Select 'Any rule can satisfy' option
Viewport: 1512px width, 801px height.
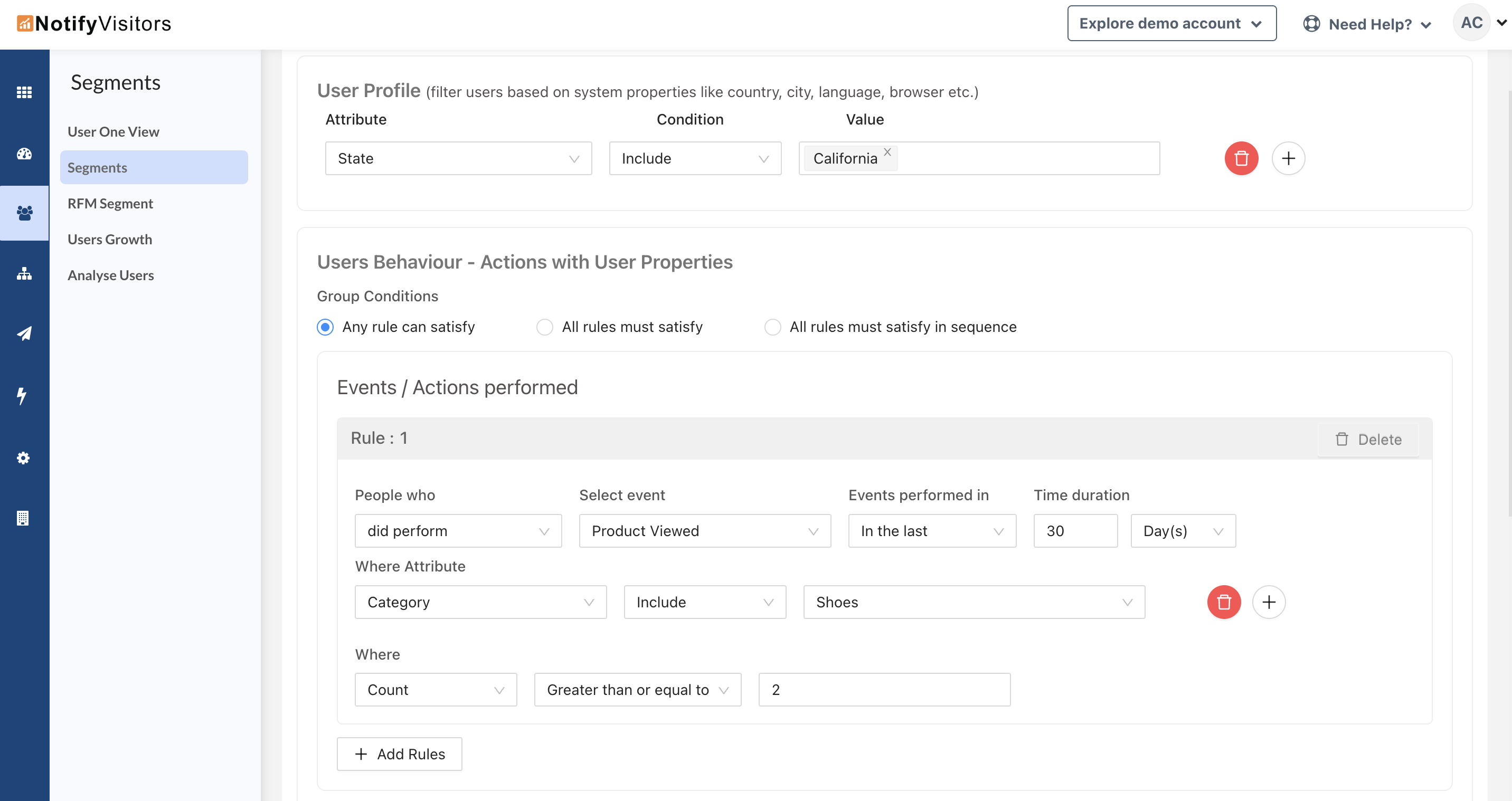(x=325, y=327)
